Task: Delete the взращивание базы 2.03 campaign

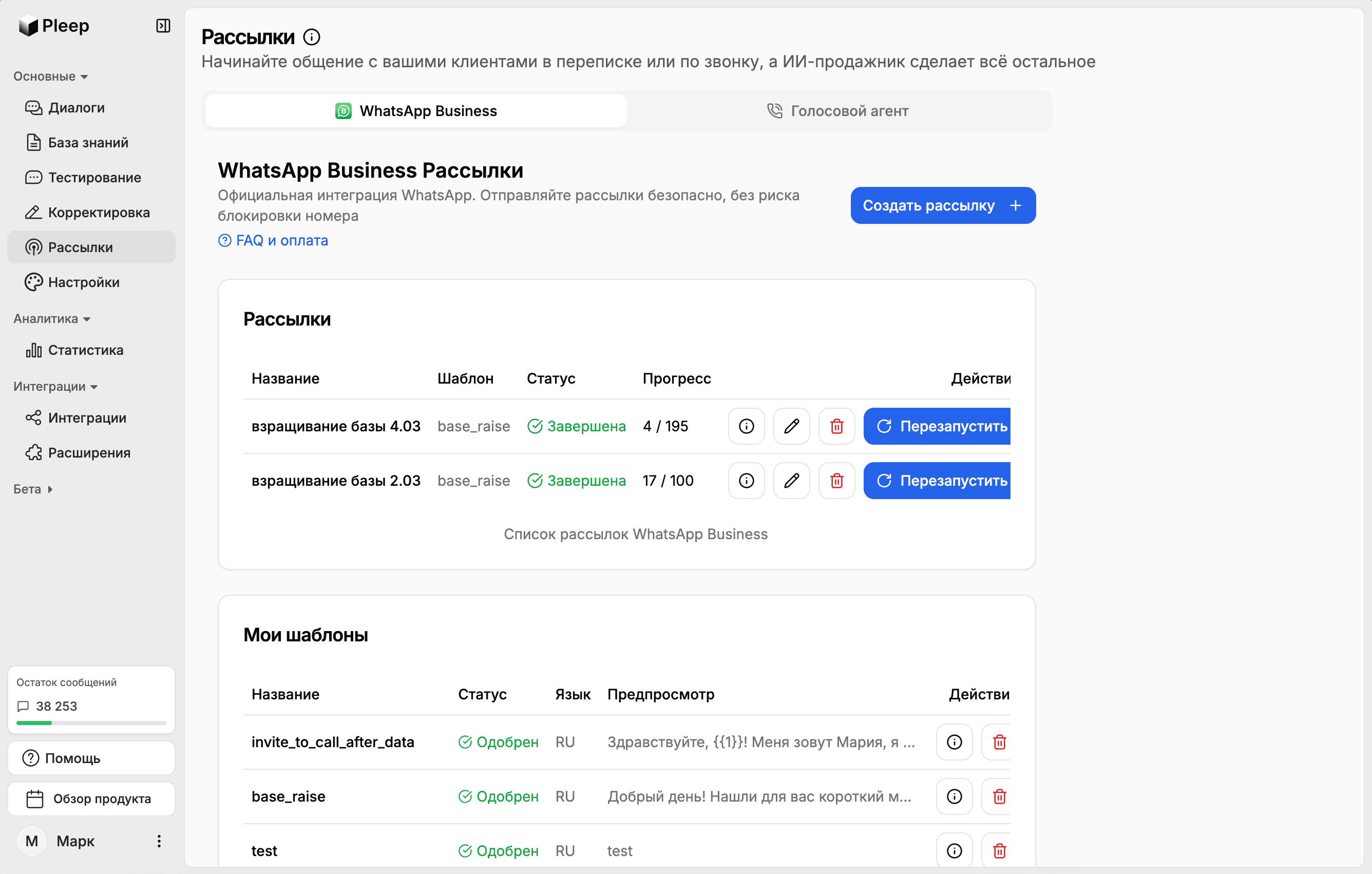Action: coord(836,480)
